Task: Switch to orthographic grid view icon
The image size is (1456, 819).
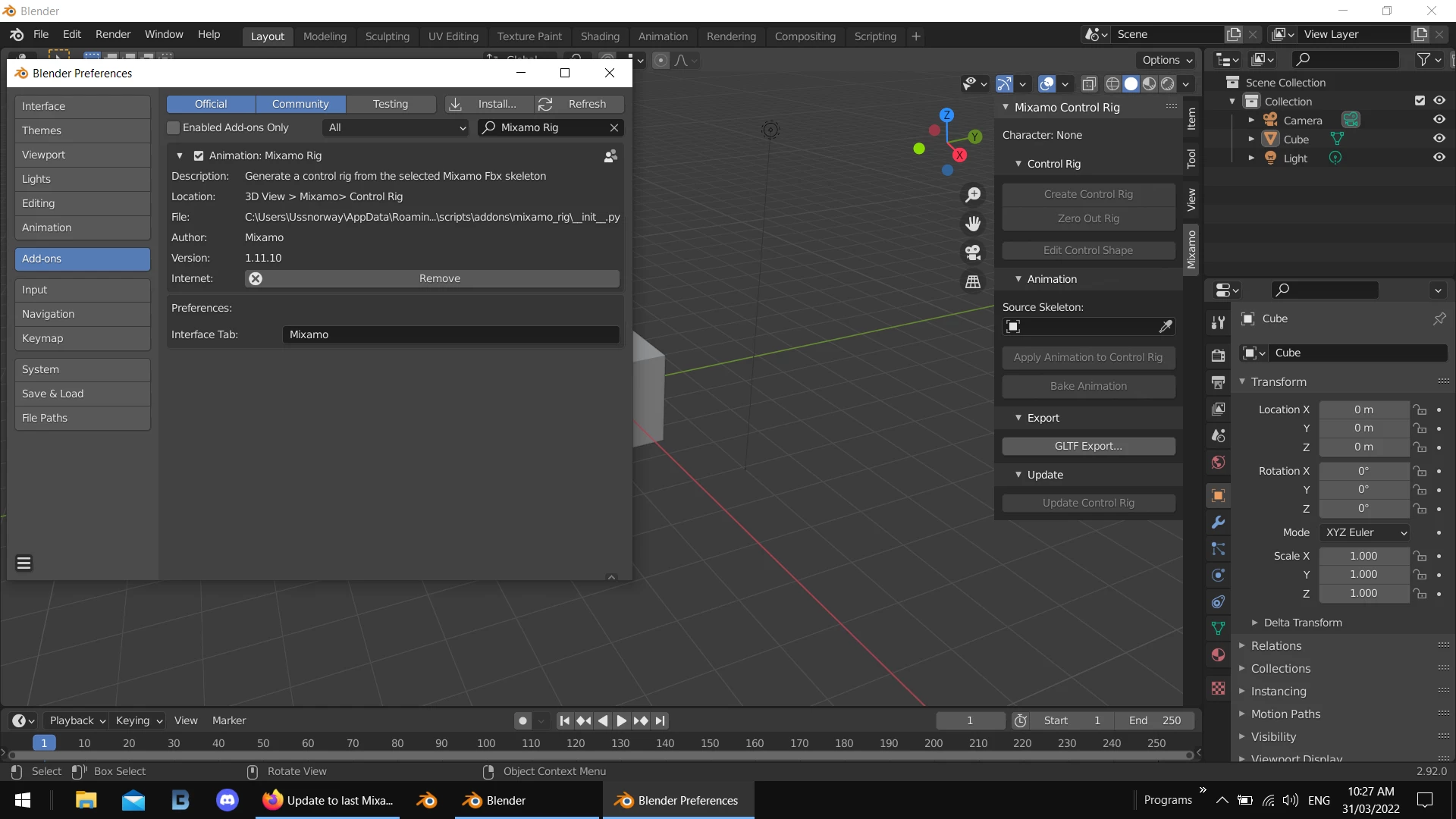Action: [973, 281]
